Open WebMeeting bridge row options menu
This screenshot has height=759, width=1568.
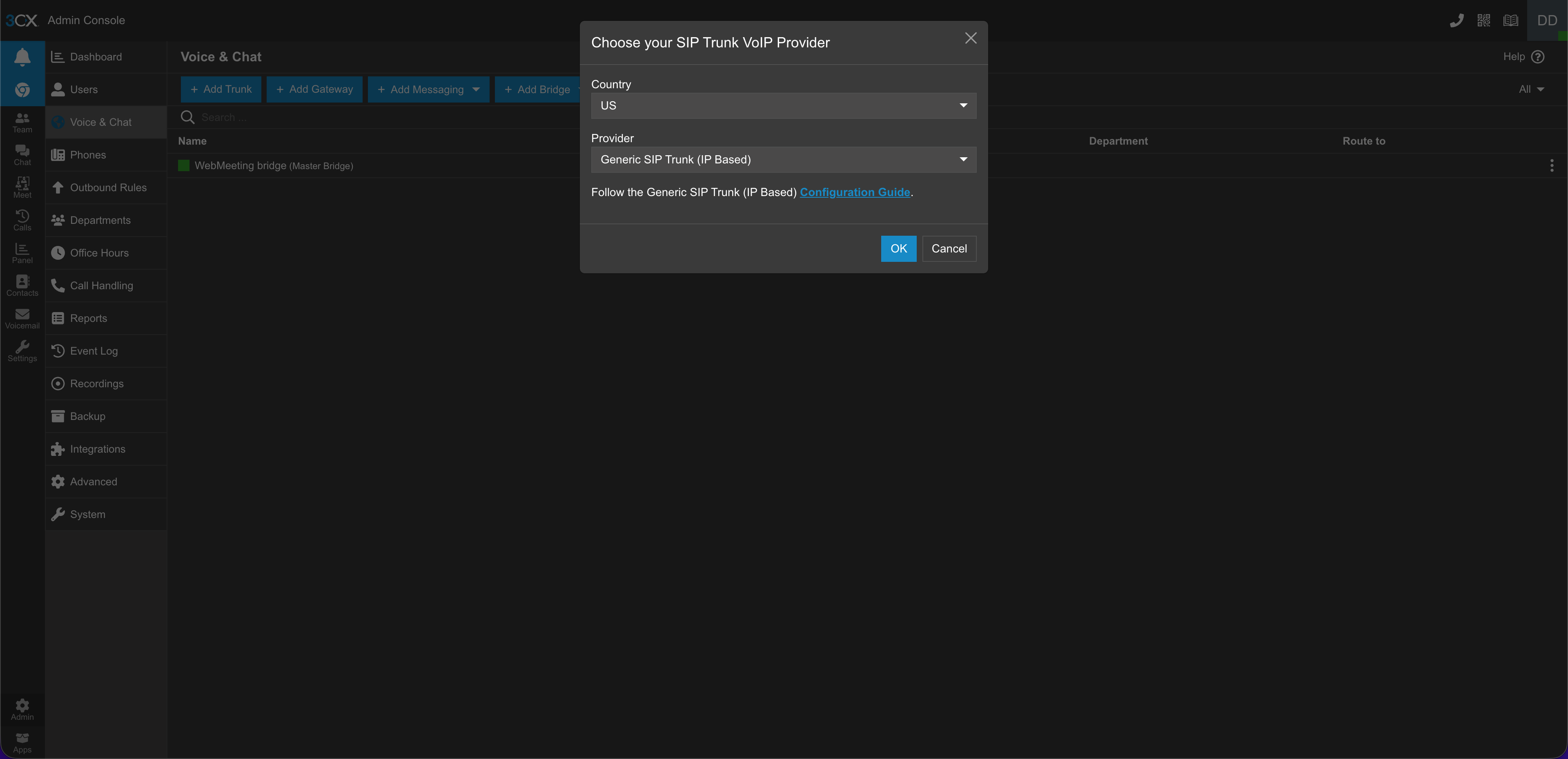(1552, 165)
